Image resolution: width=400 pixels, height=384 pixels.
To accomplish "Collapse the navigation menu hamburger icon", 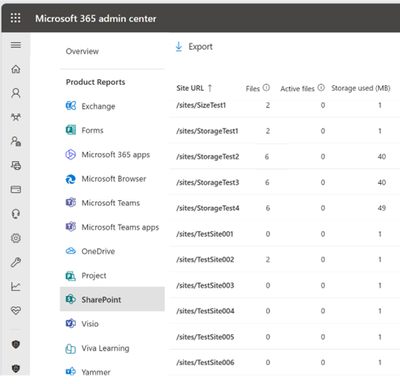I will click(16, 45).
